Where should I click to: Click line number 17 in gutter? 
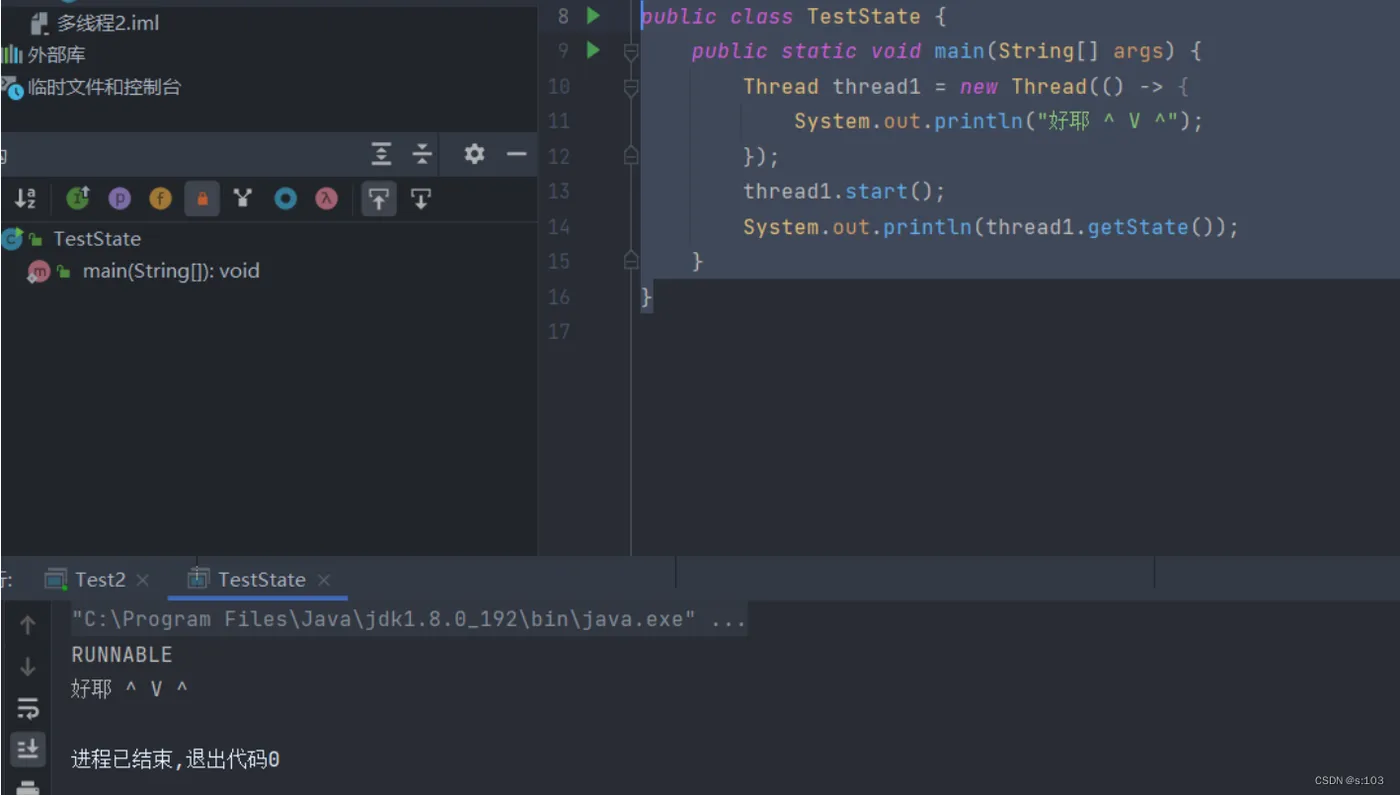tap(559, 331)
